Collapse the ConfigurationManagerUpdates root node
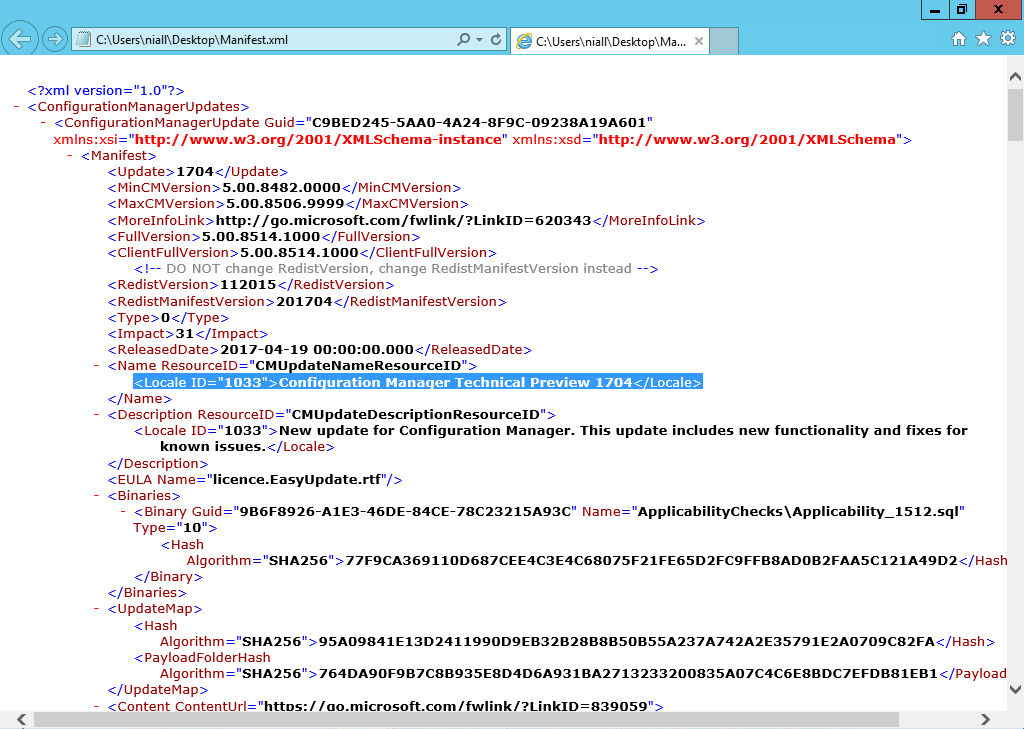The height and width of the screenshot is (729, 1024). point(16,106)
